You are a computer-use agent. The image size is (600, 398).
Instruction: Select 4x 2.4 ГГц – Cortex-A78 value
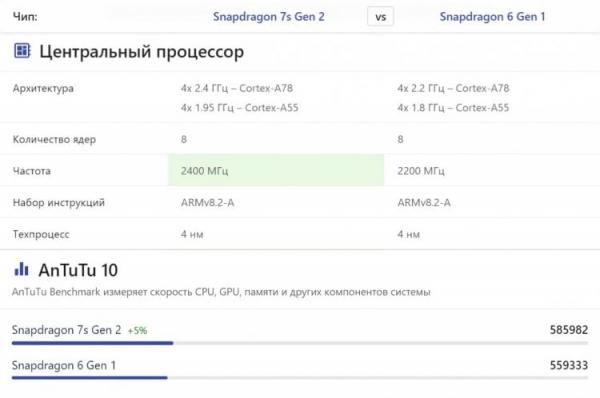pyautogui.click(x=237, y=88)
